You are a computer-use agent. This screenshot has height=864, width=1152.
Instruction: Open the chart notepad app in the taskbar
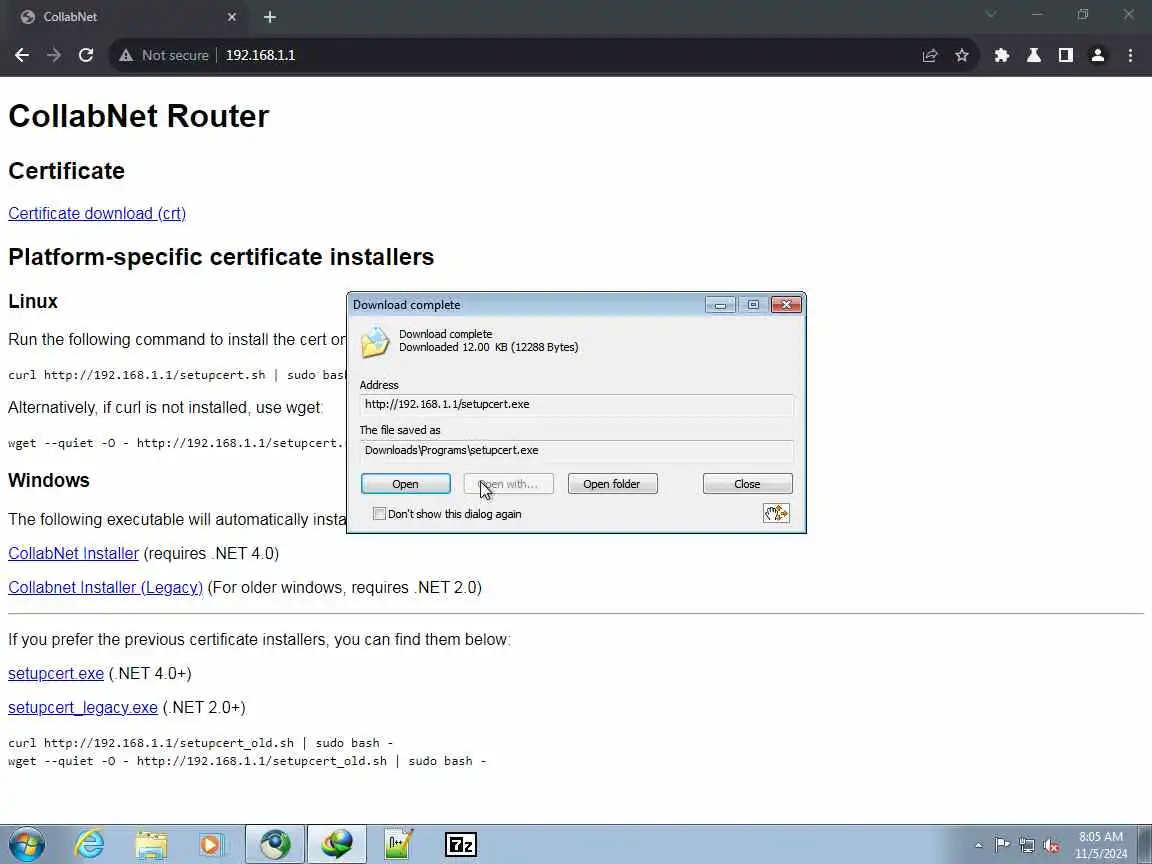point(398,844)
